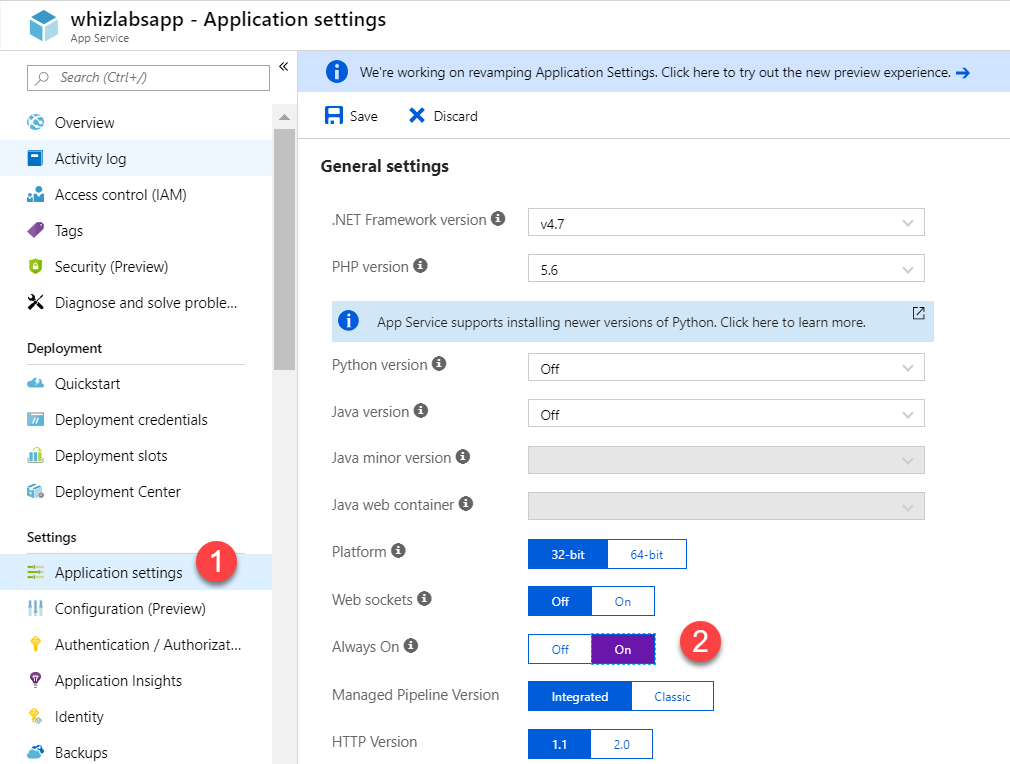1010x764 pixels.
Task: Click the Web sockets info icon
Action: coord(424,598)
